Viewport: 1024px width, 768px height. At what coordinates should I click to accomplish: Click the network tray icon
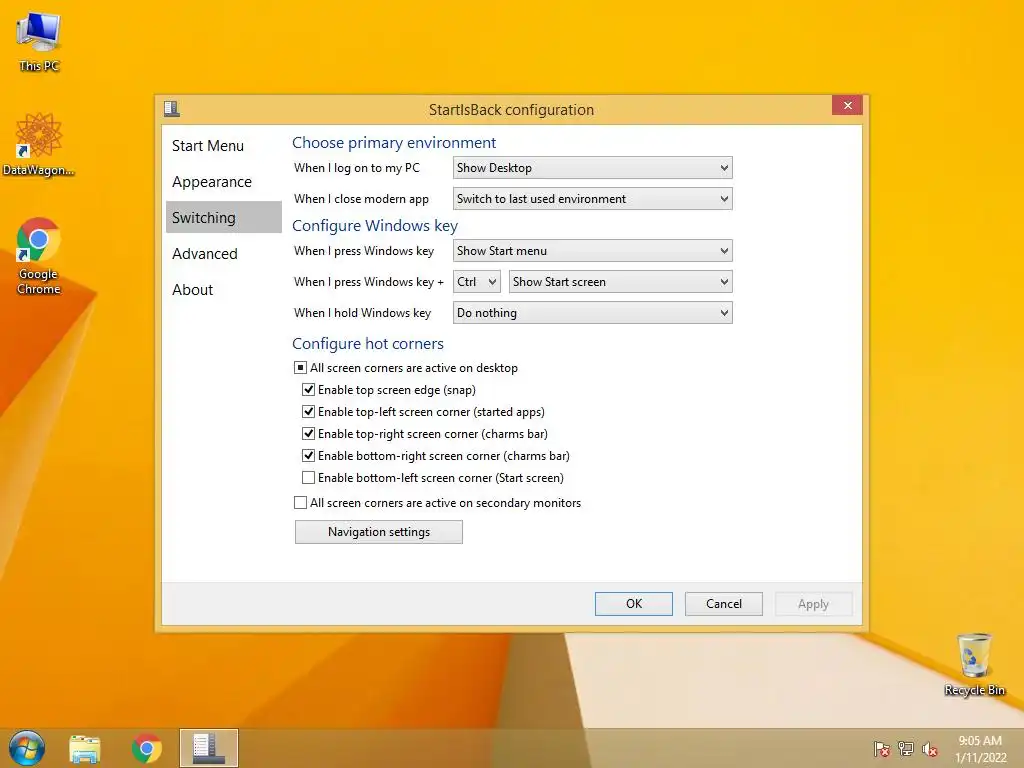pyautogui.click(x=906, y=749)
